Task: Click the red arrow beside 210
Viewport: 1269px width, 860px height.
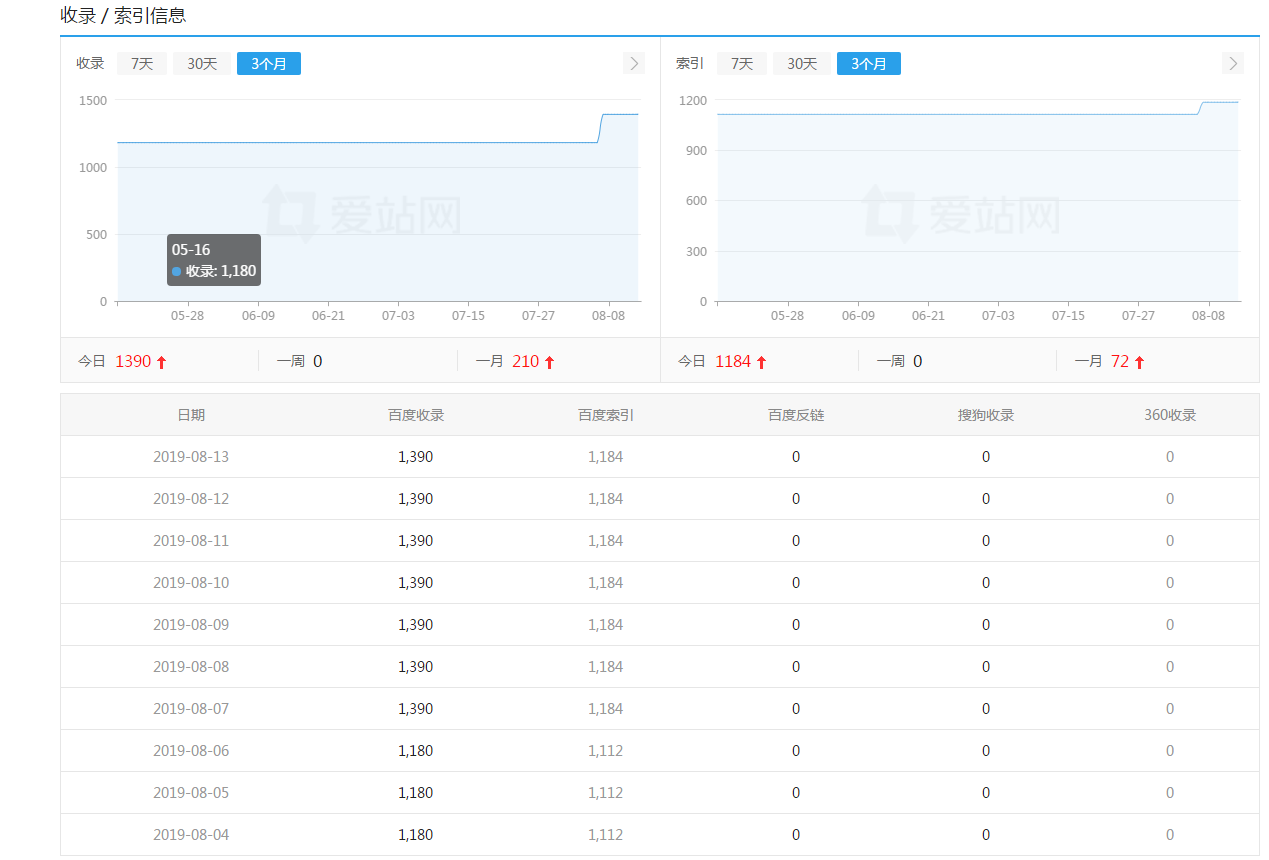Action: [549, 362]
